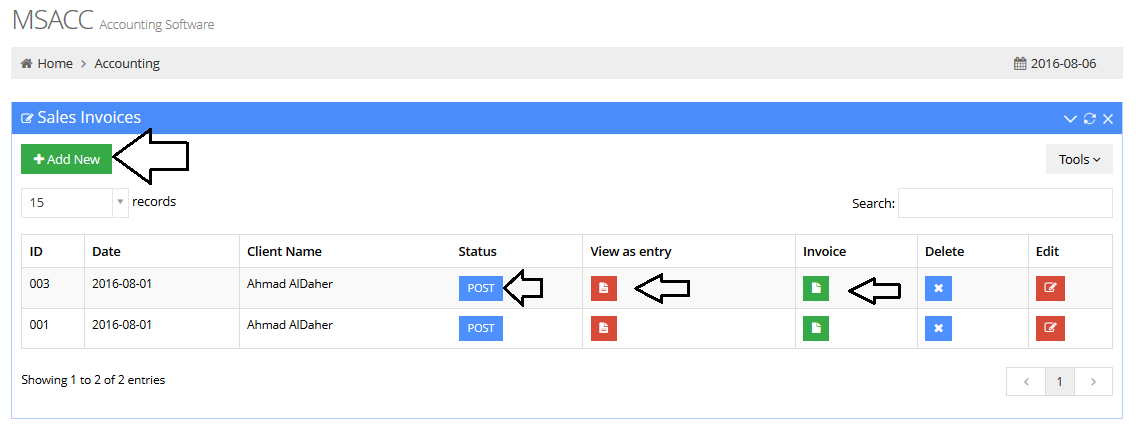Edit invoice 001

(1050, 328)
